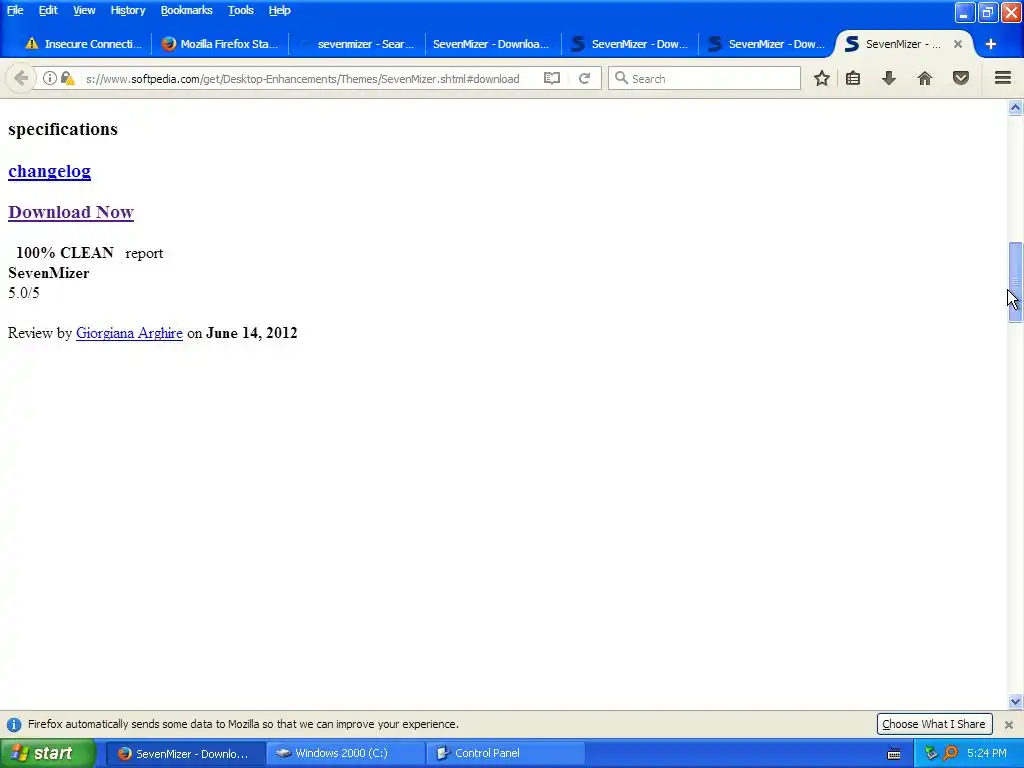The width and height of the screenshot is (1024, 768).
Task: Reload the current page
Action: coord(584,78)
